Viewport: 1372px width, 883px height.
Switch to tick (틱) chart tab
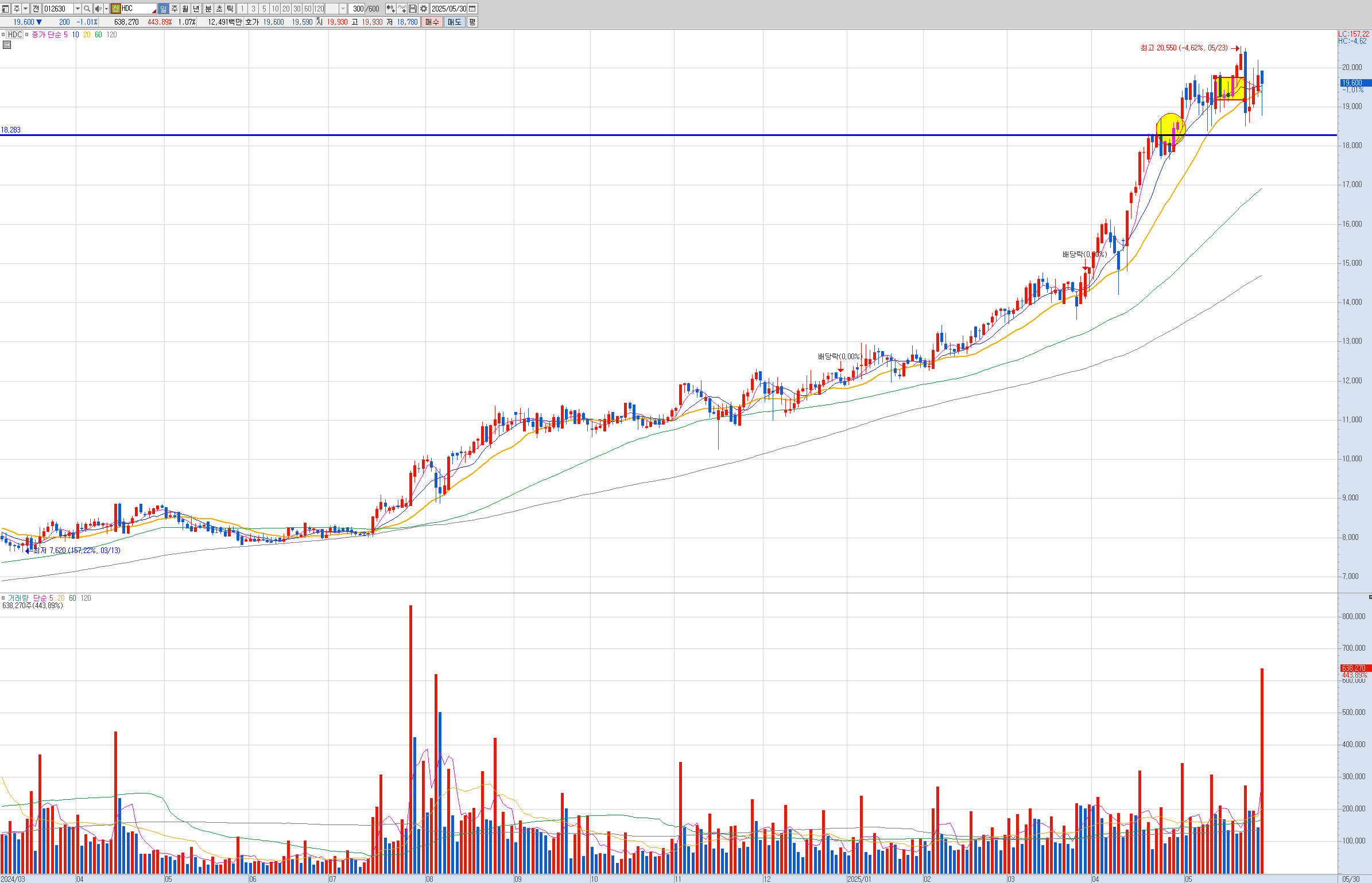click(230, 9)
